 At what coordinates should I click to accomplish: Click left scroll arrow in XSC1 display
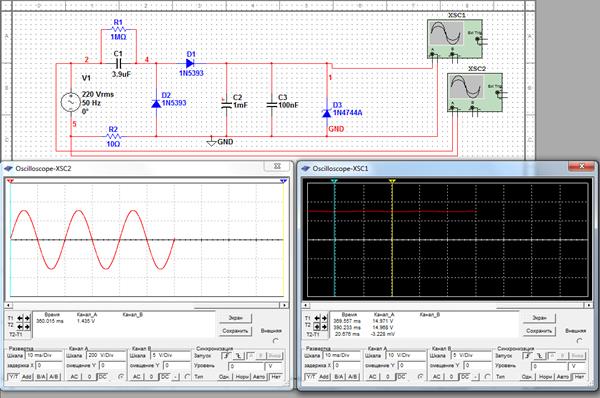tap(306, 305)
